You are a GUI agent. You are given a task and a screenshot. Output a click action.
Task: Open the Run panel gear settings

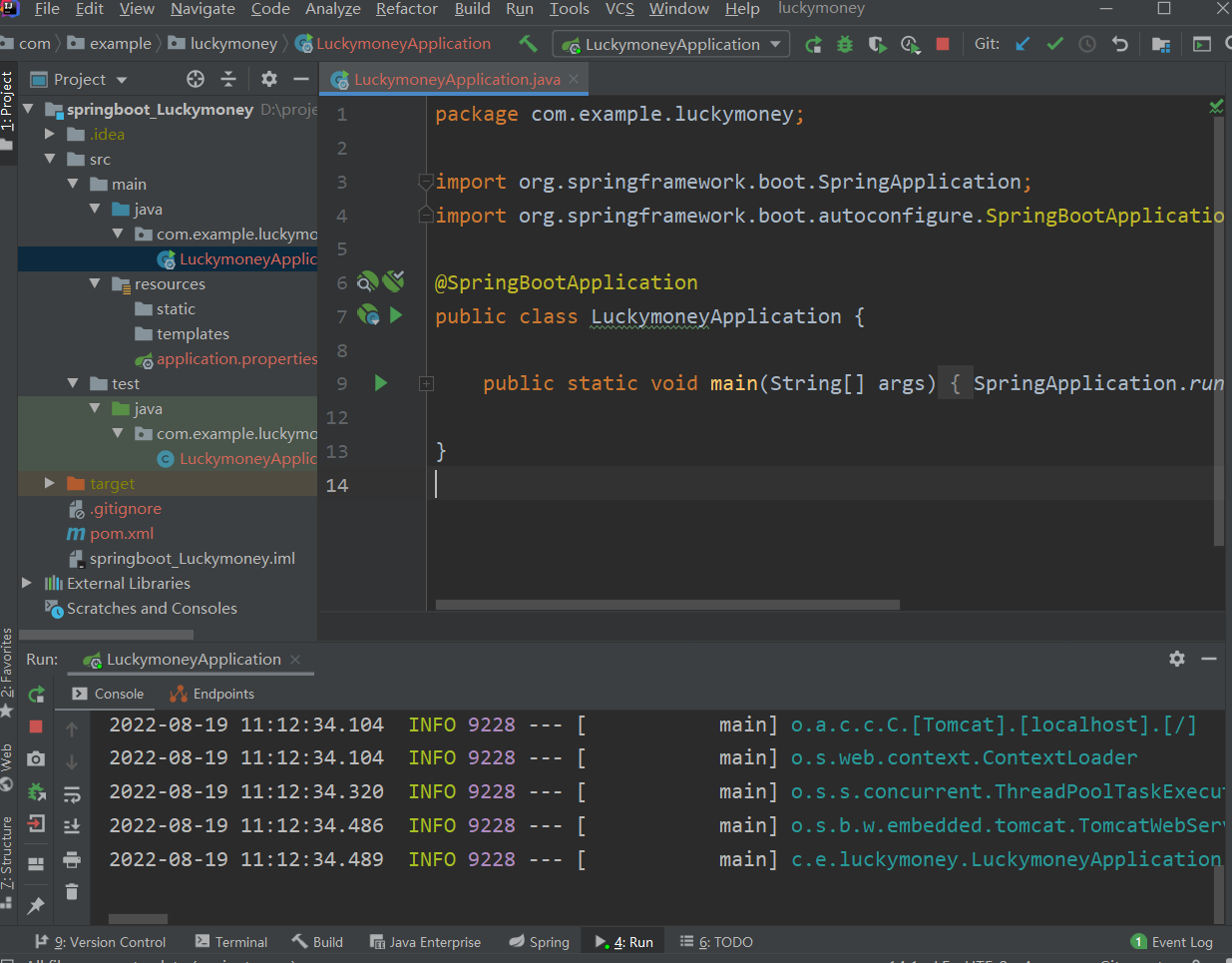tap(1177, 659)
